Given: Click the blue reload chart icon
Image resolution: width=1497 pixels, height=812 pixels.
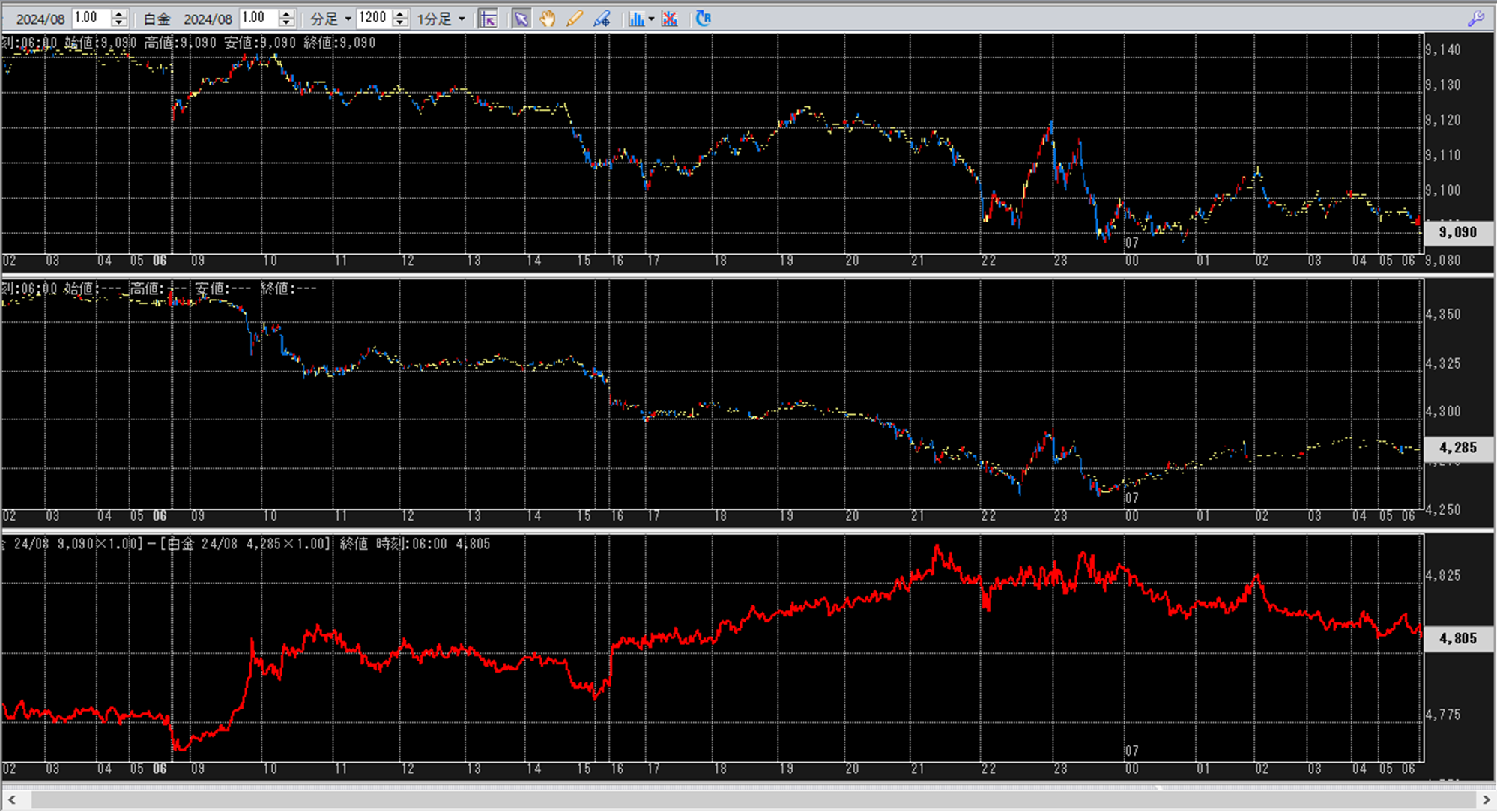Looking at the screenshot, I should pyautogui.click(x=703, y=19).
